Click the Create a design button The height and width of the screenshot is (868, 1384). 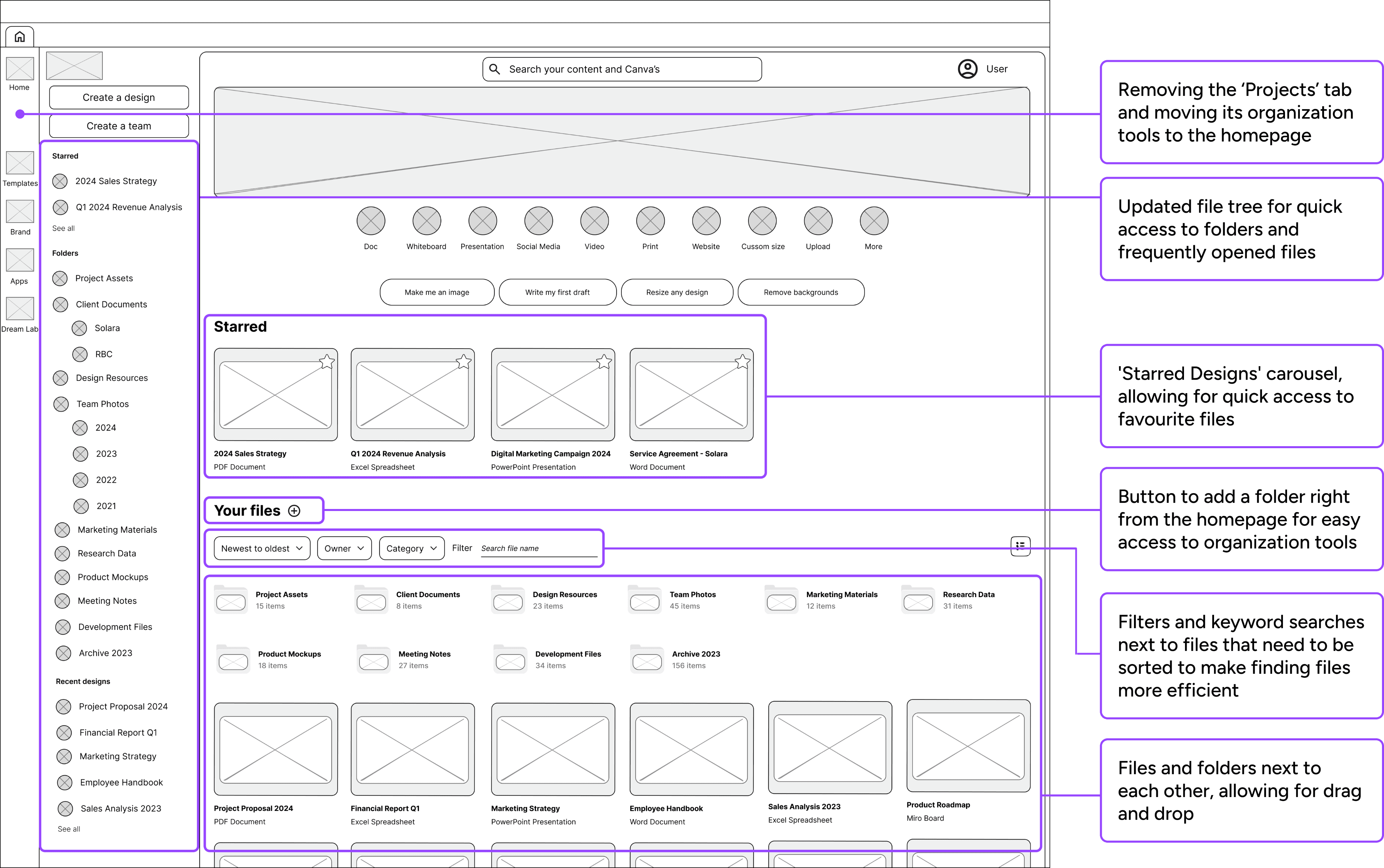119,98
